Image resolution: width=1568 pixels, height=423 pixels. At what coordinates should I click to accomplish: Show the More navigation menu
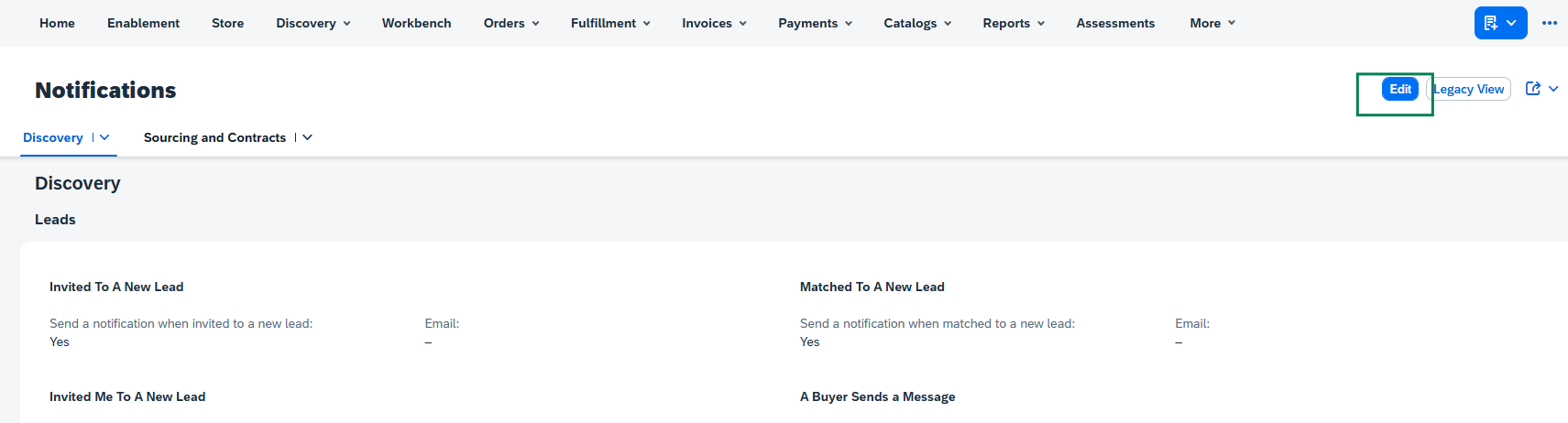(1212, 23)
